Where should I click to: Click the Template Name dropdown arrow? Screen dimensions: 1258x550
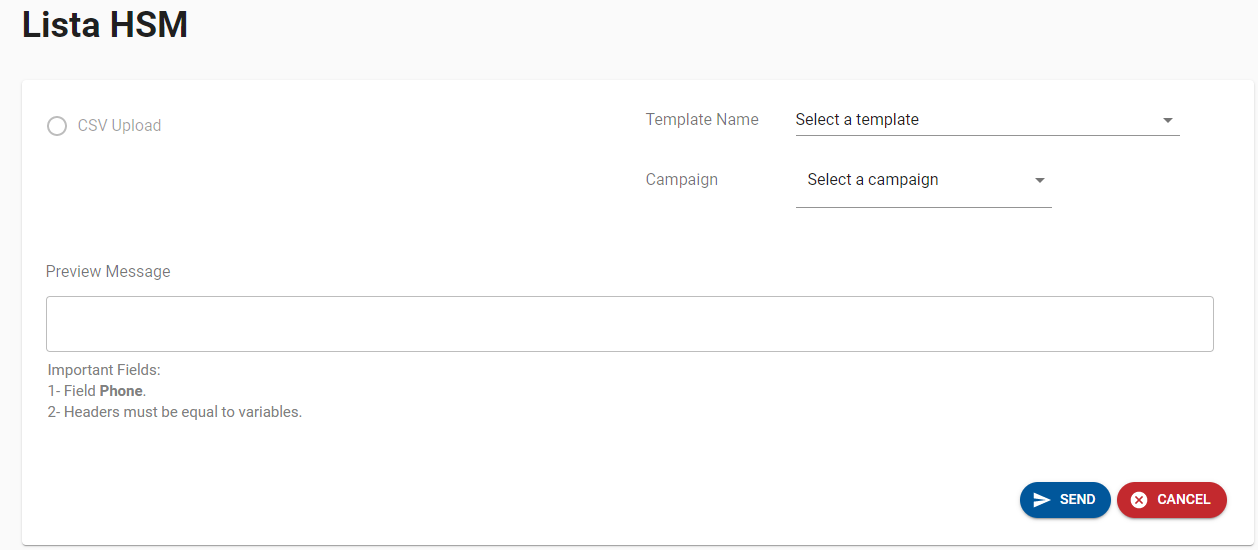coord(1167,121)
